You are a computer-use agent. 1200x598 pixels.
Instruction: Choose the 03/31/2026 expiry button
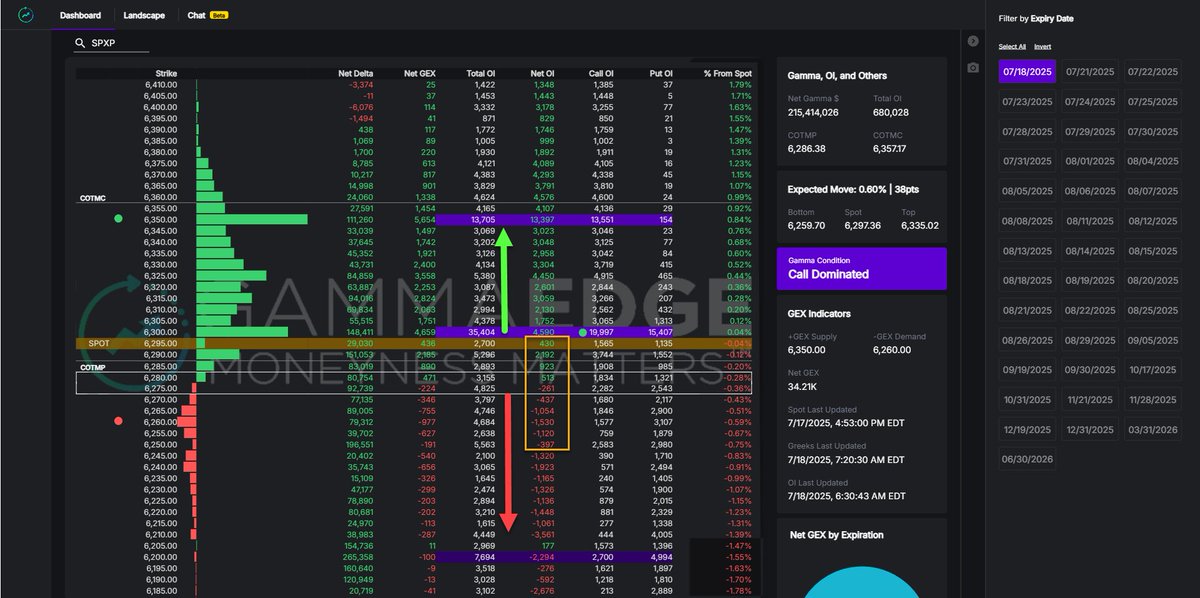(x=1152, y=429)
